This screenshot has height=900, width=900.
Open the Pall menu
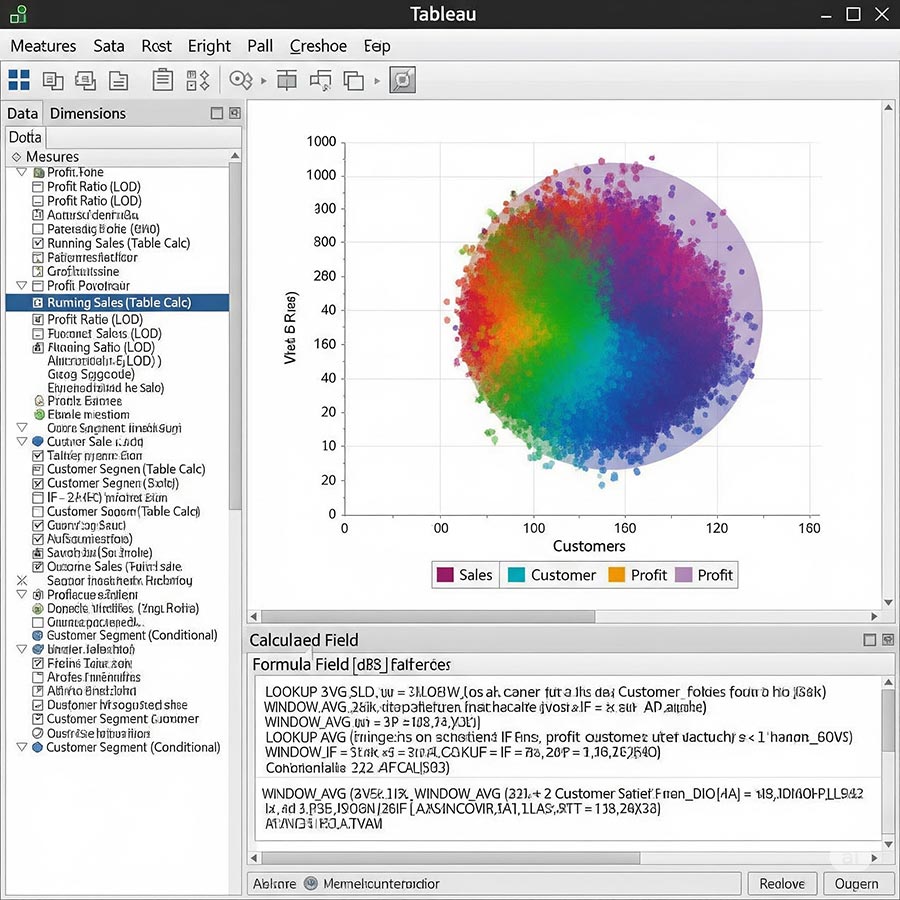260,46
